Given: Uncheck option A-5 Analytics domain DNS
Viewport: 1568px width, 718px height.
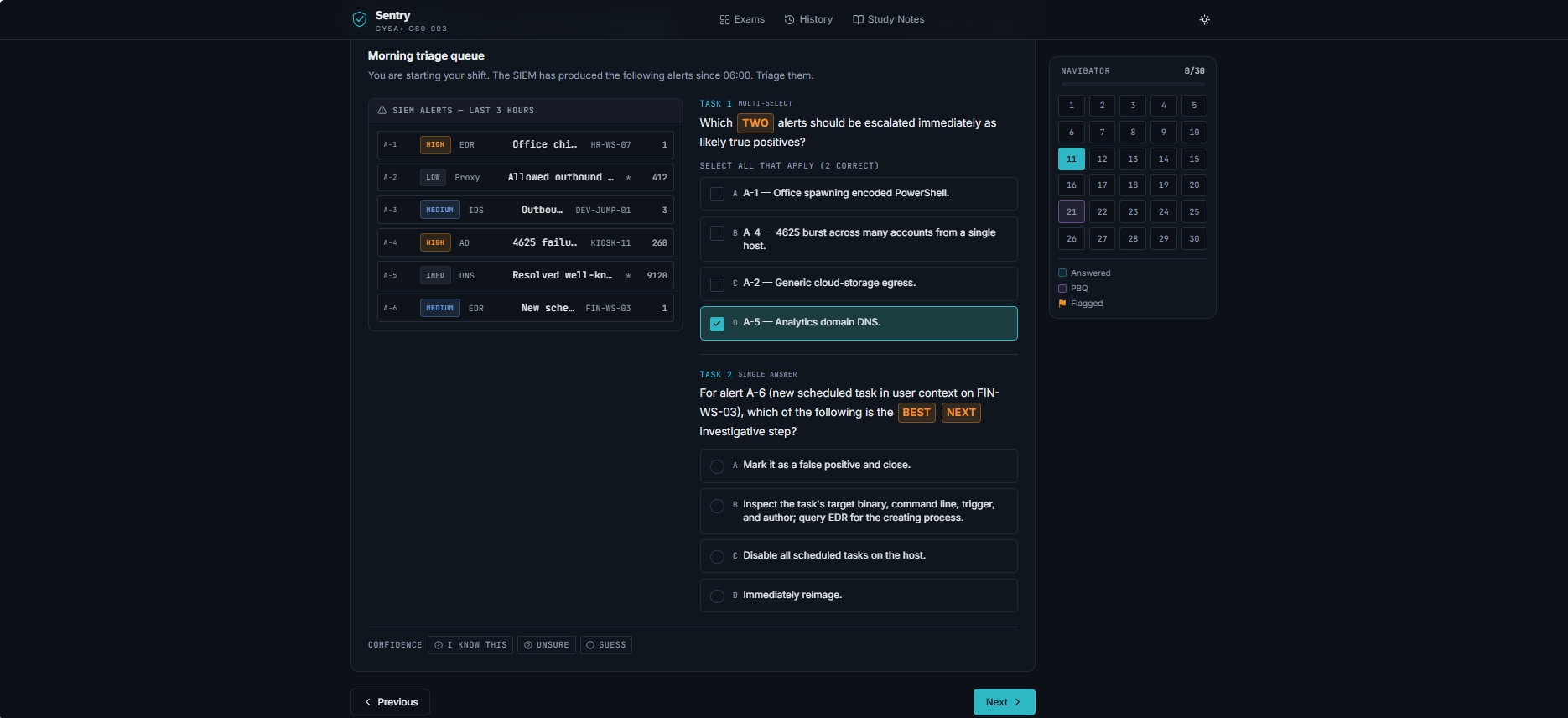Looking at the screenshot, I should point(859,323).
